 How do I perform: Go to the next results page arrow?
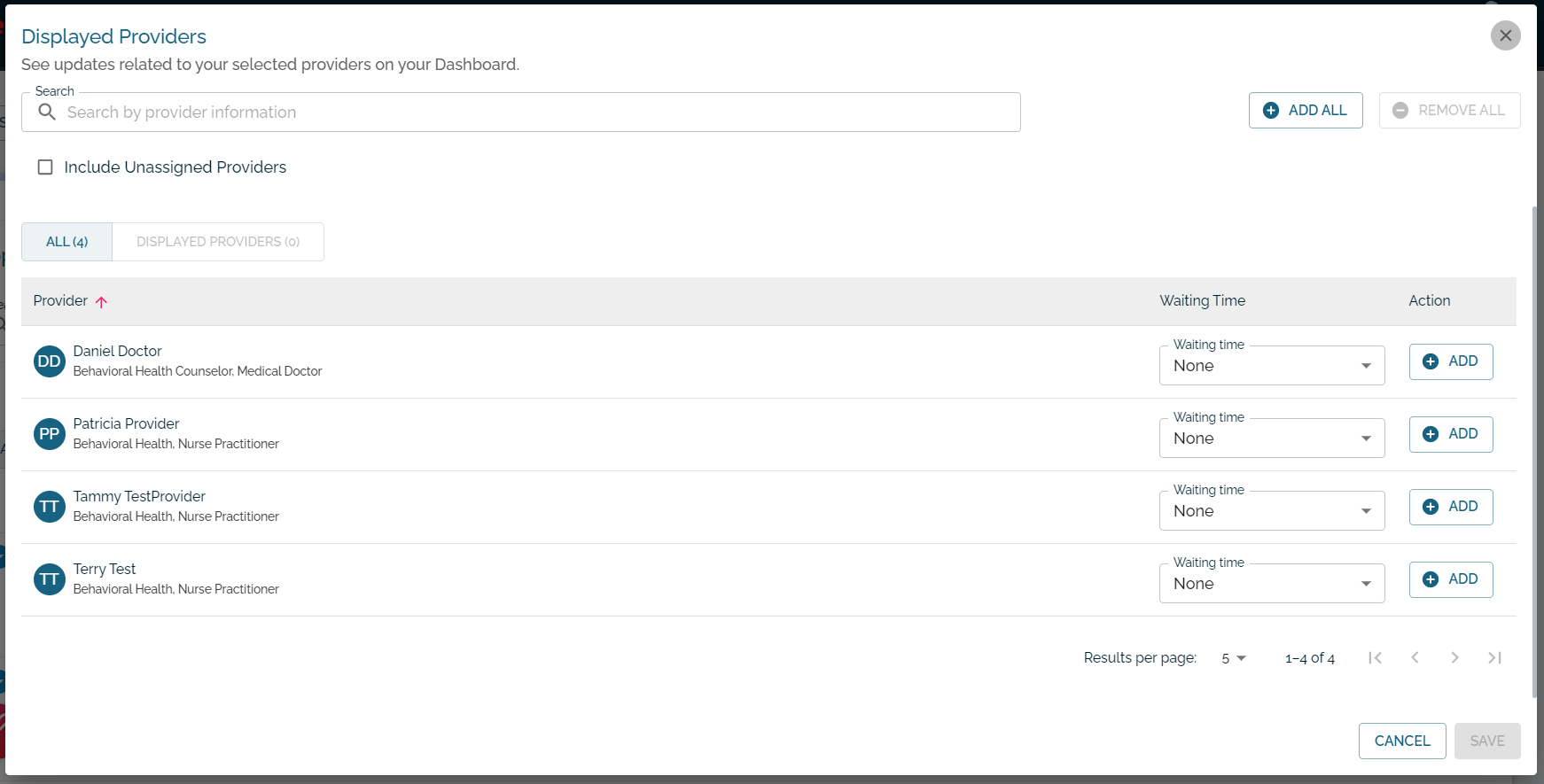click(1454, 657)
